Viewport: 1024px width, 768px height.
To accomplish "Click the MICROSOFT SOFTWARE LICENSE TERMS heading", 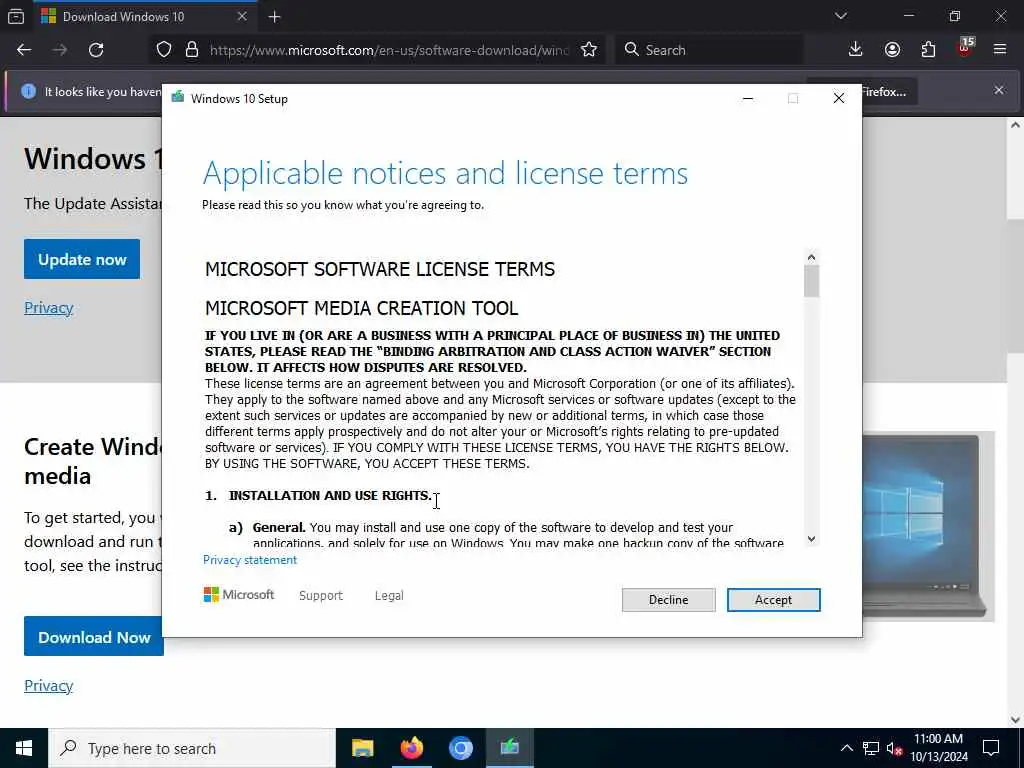I will [x=380, y=269].
